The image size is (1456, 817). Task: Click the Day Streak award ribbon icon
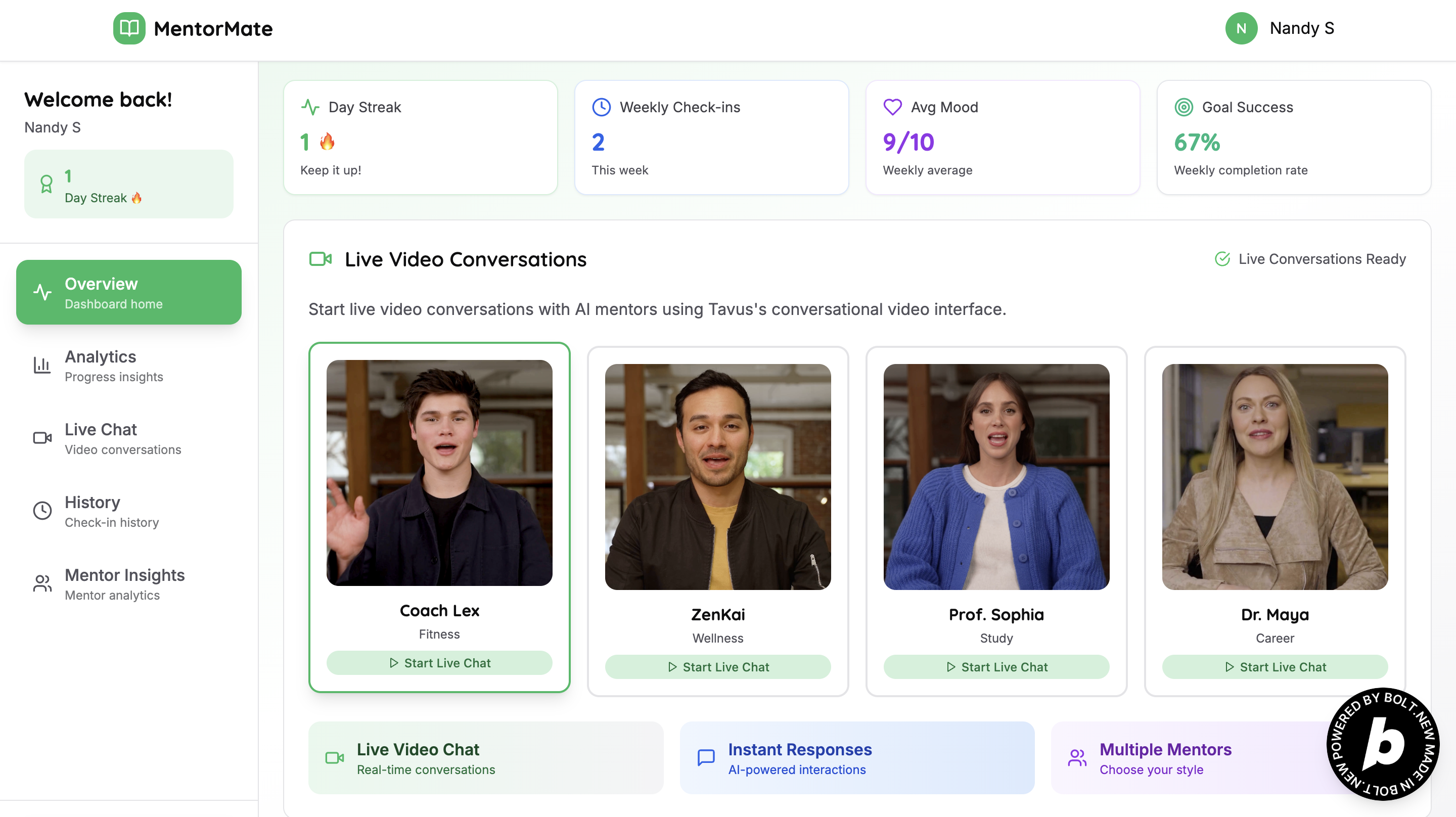(47, 185)
